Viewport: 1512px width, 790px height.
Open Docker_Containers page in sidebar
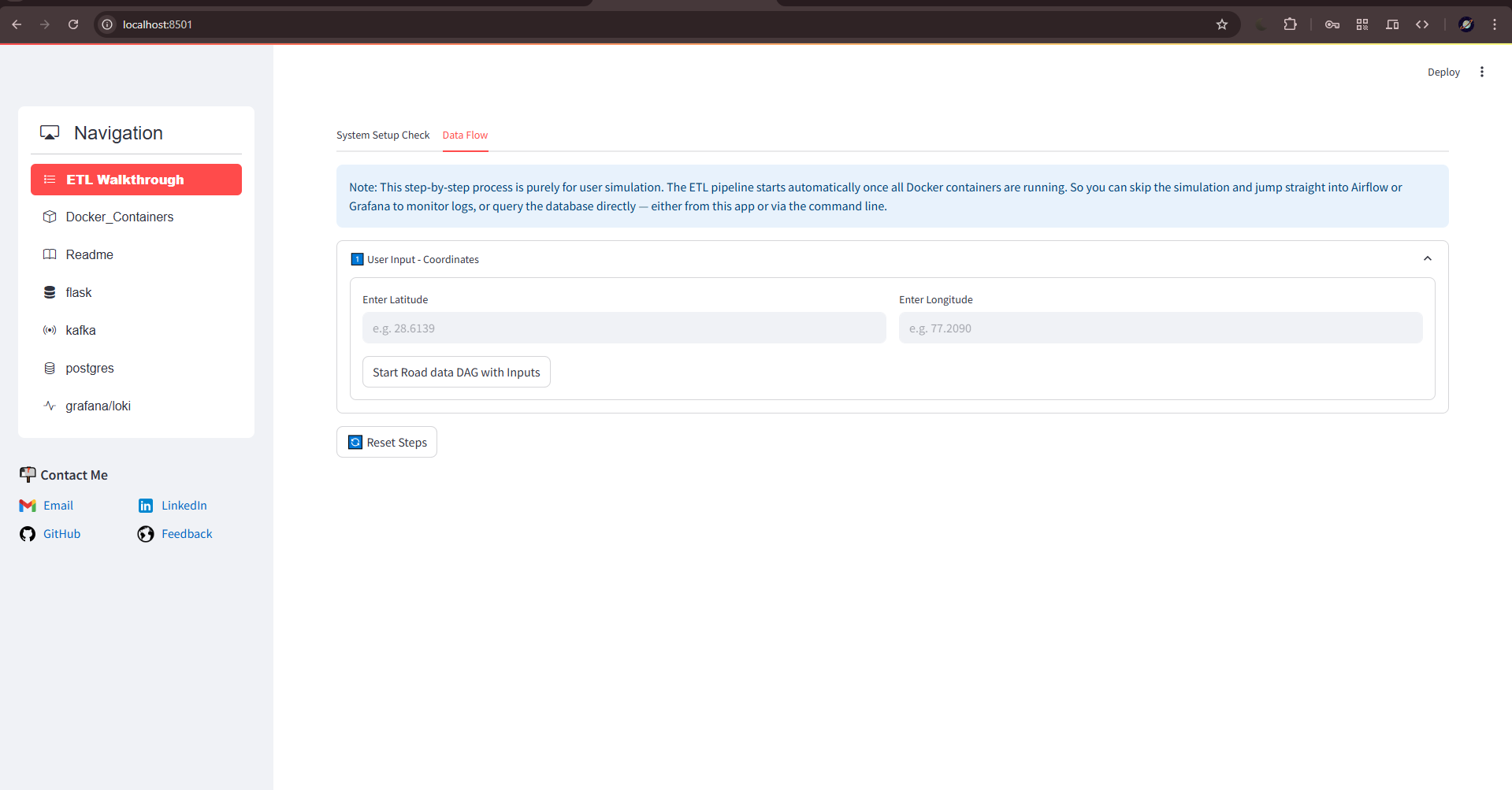[120, 217]
